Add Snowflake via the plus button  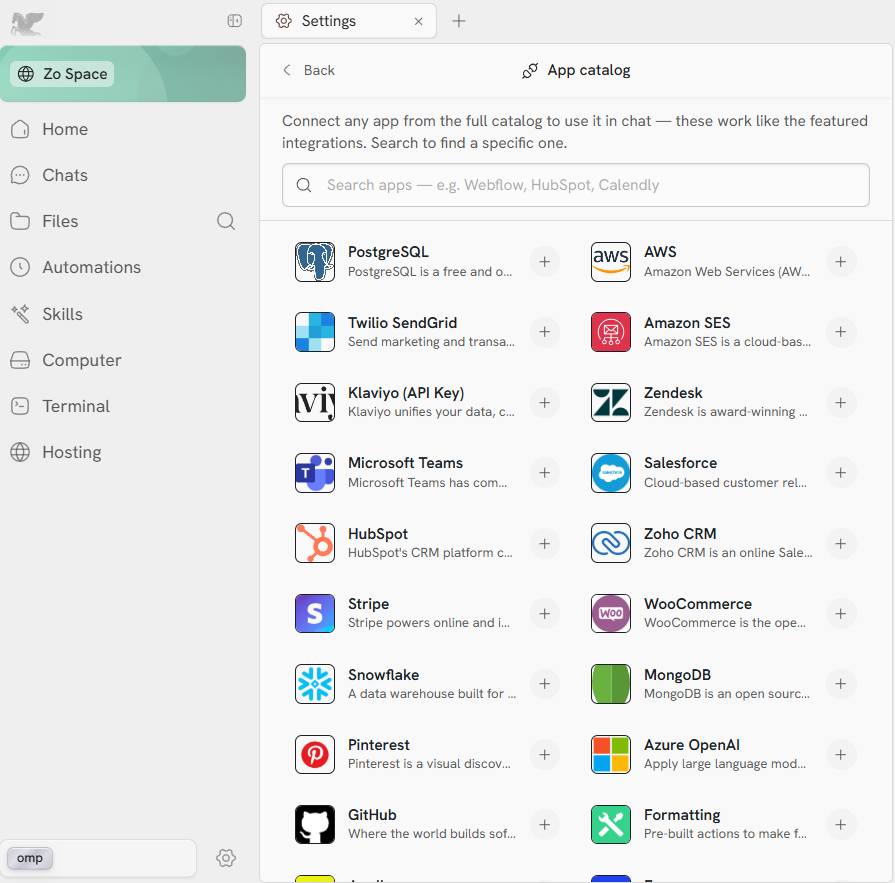coord(545,684)
